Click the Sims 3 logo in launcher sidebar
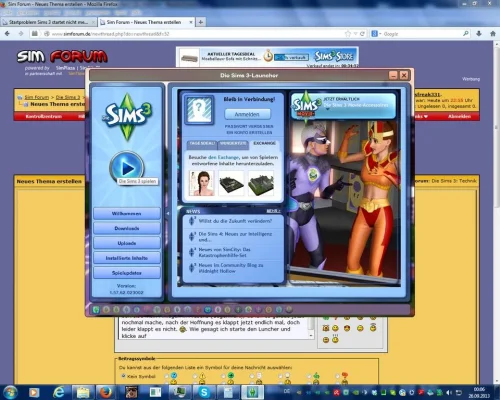 (127, 117)
